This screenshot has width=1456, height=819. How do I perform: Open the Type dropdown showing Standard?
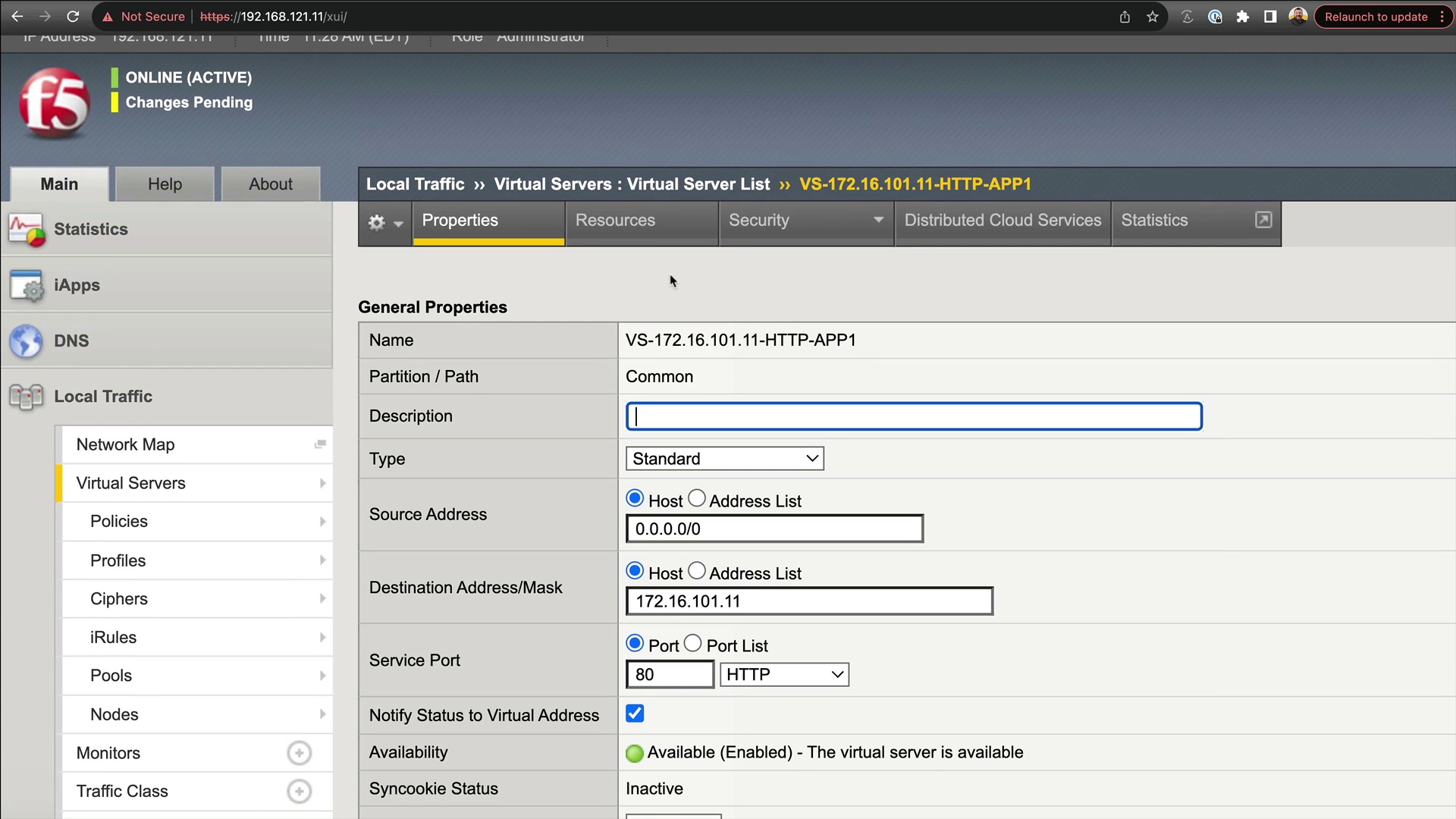(x=724, y=459)
